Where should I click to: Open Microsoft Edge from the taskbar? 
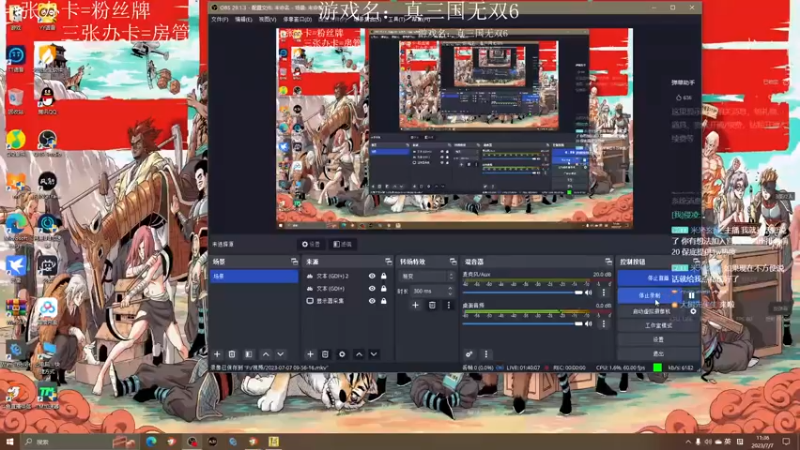[151, 441]
